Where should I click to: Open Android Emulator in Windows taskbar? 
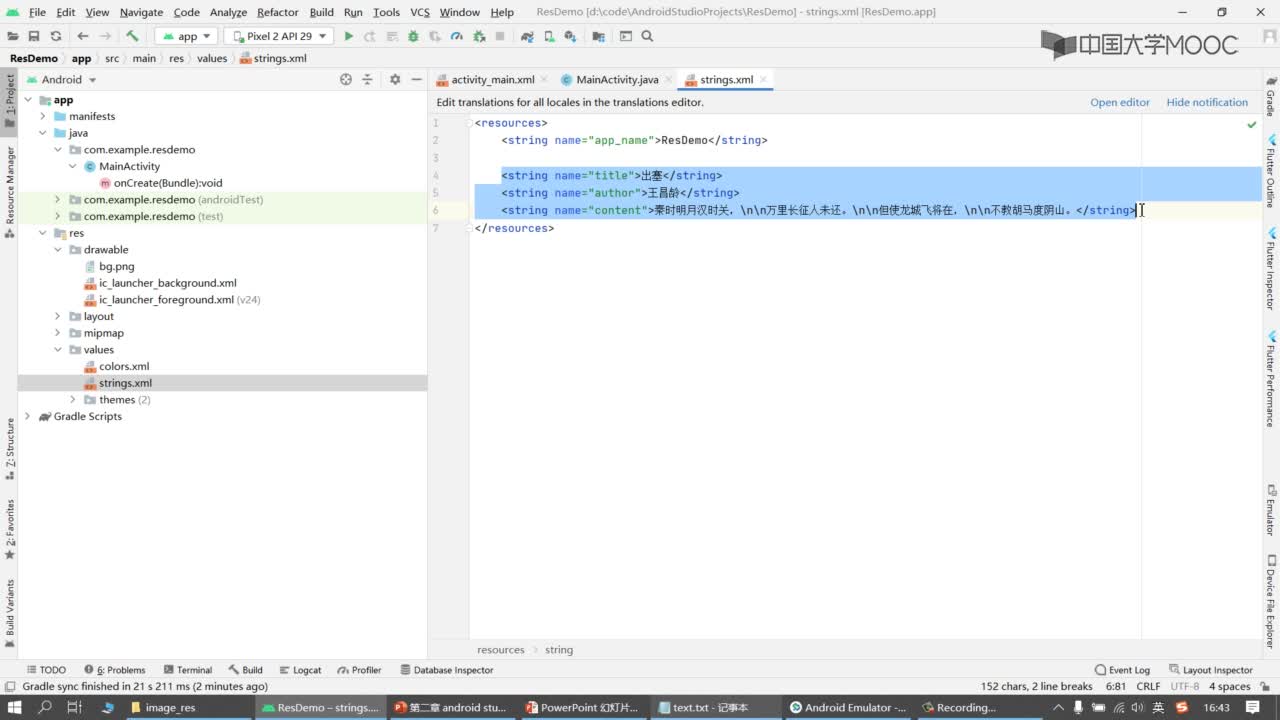(847, 707)
